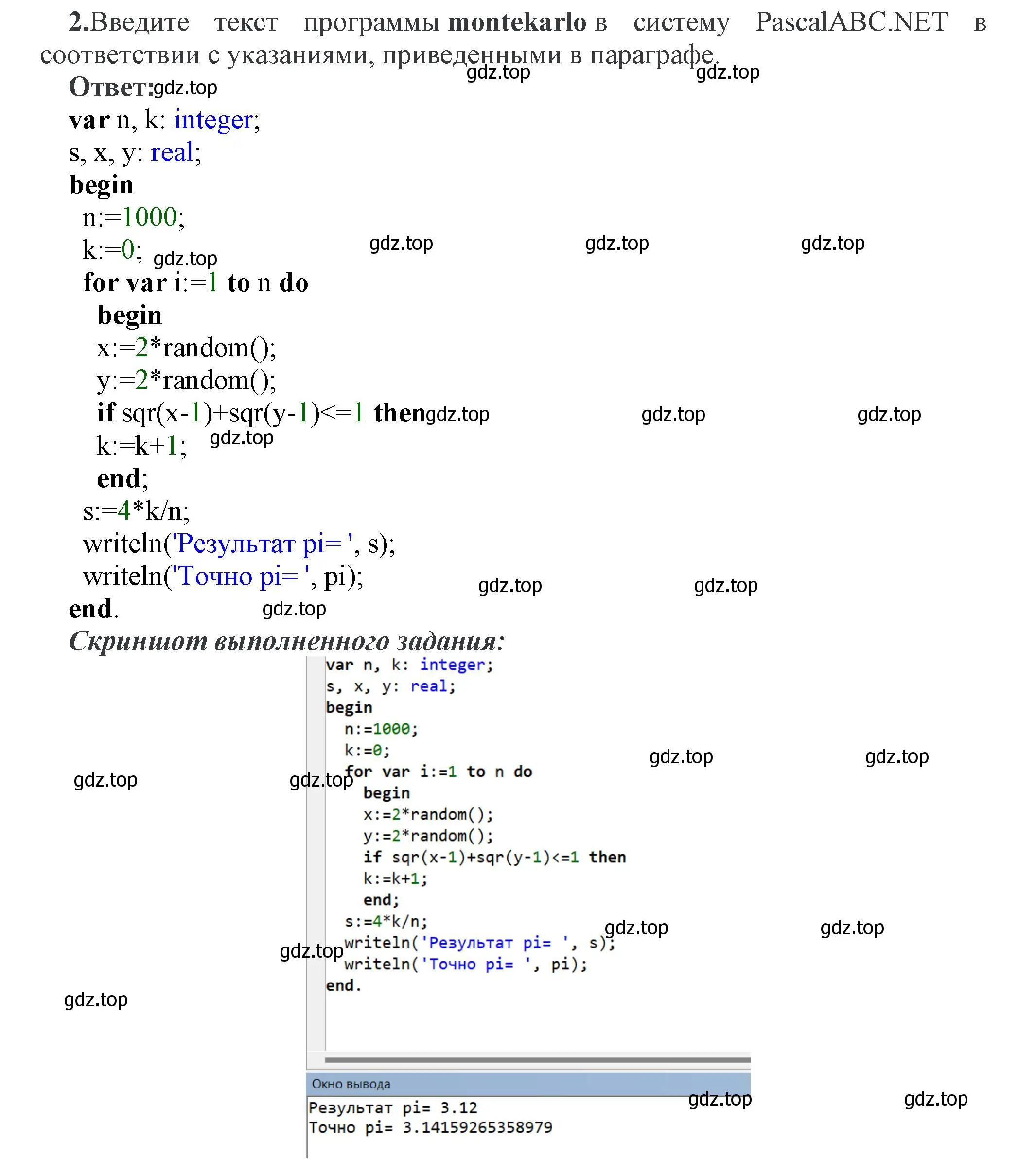
Task: Select the 'Окно вывода' output panel header
Action: (528, 1084)
